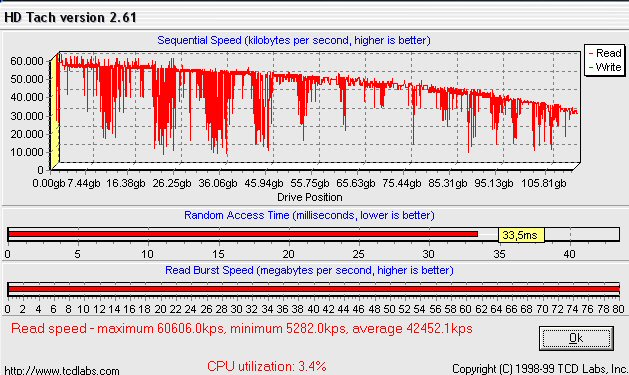Click the Ok button
629x375 pixels.
576,338
